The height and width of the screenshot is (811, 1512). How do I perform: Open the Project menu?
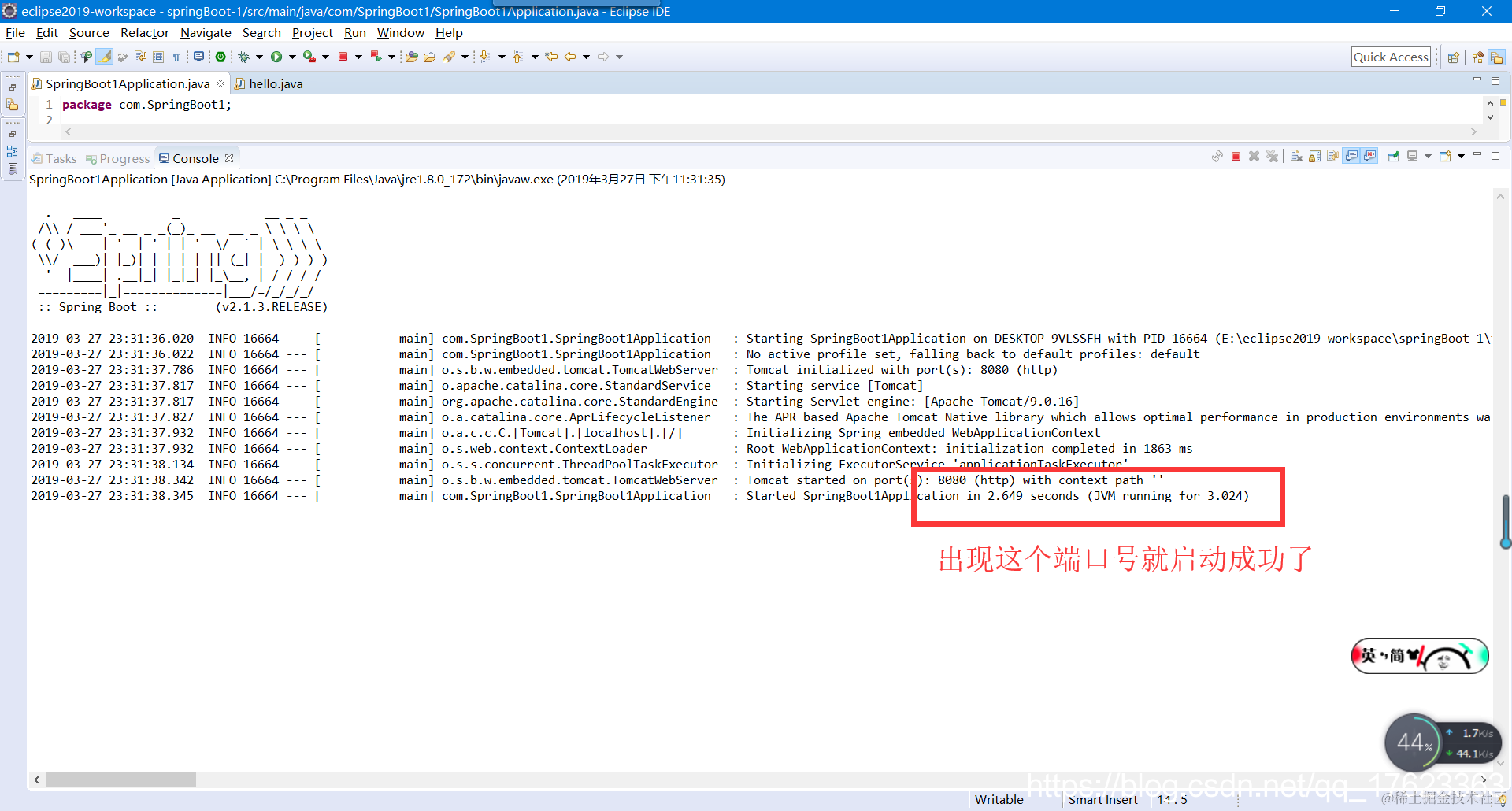pos(313,33)
